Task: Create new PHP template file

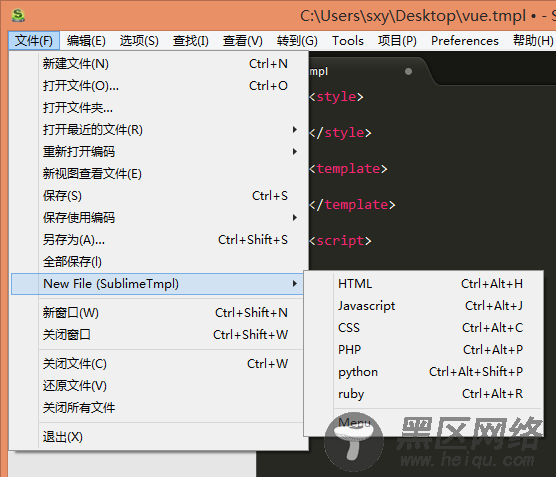Action: click(x=423, y=350)
